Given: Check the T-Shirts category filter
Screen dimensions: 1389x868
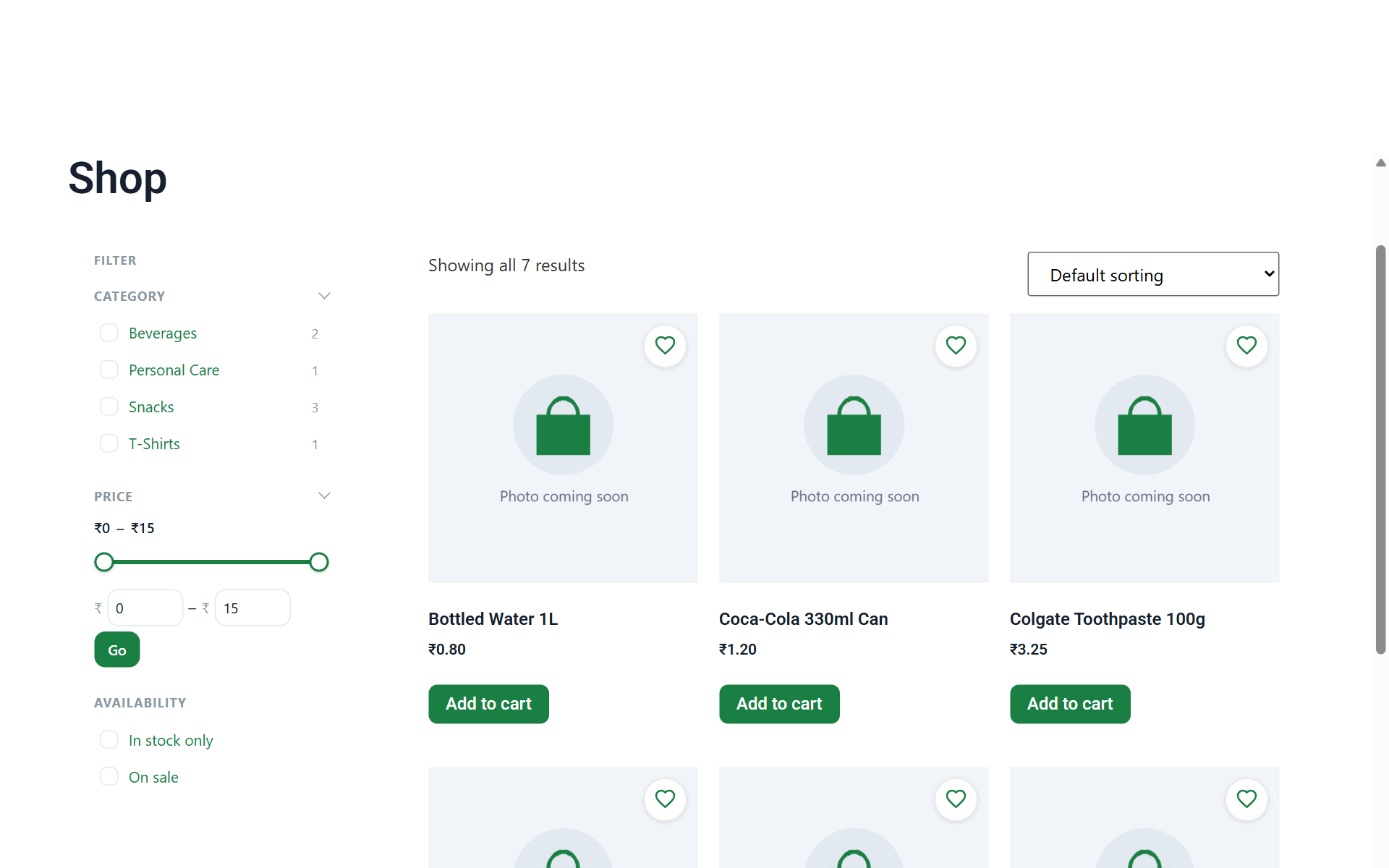Looking at the screenshot, I should [109, 443].
